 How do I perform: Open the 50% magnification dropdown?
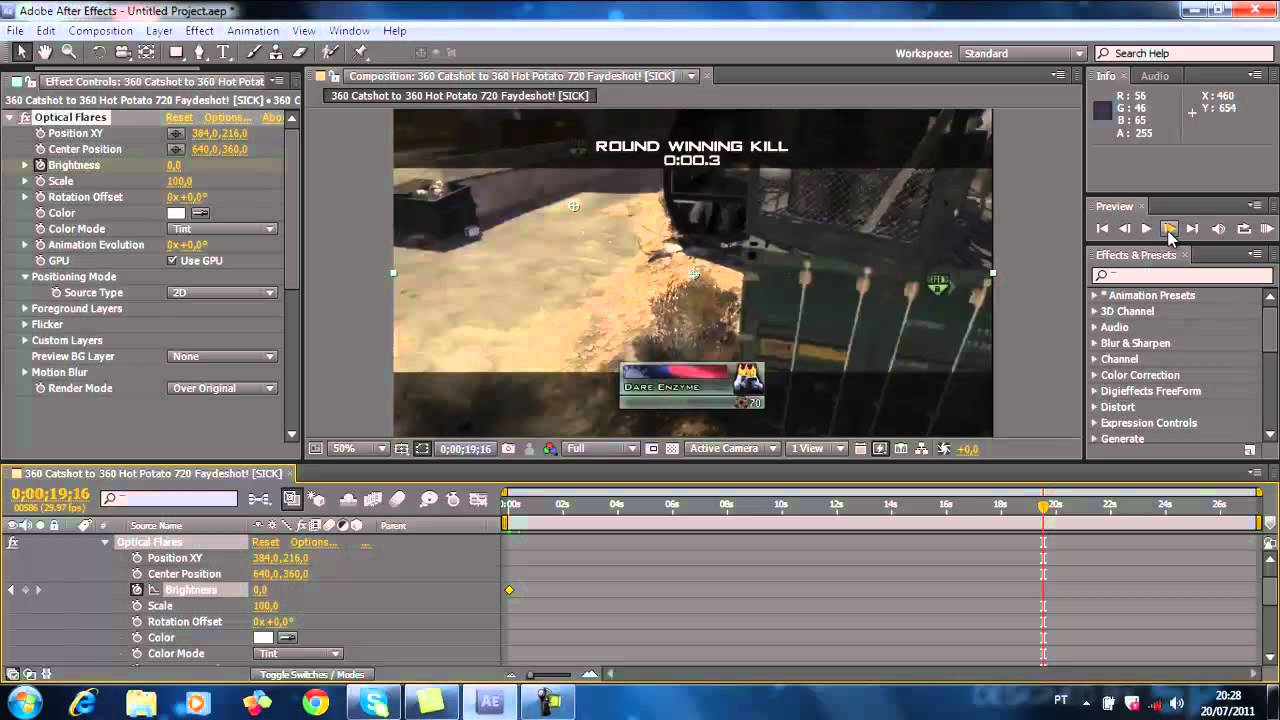coord(358,449)
